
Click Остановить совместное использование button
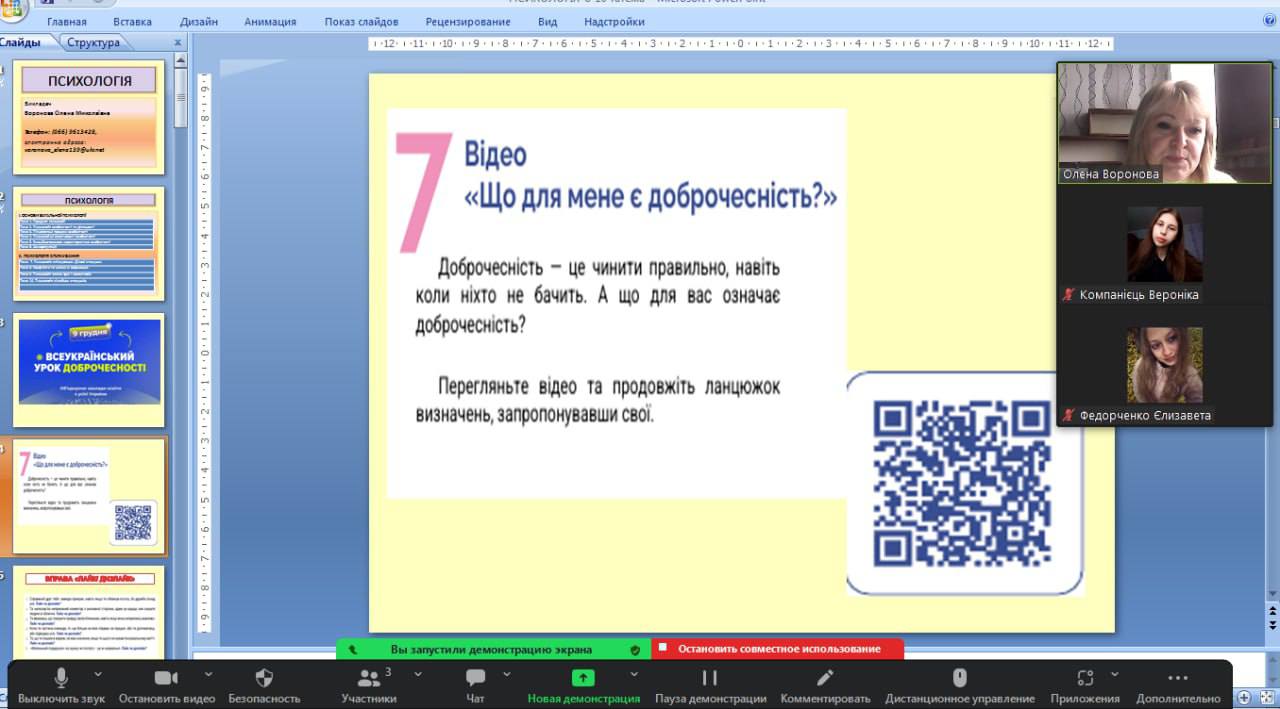[778, 649]
